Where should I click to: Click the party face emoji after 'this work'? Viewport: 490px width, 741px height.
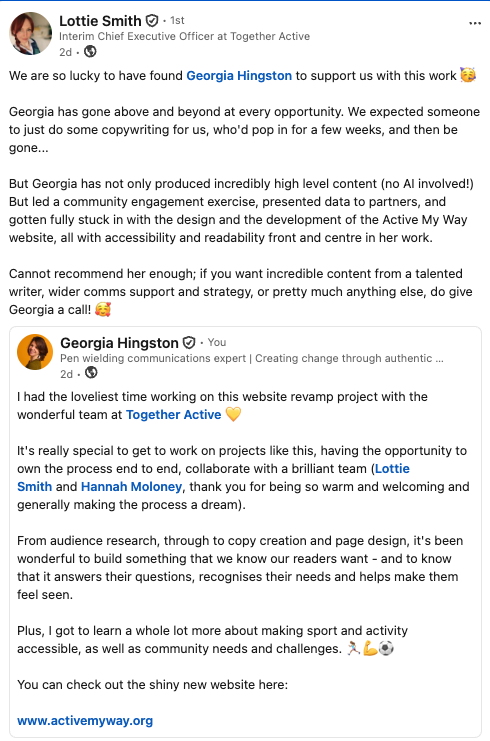click(468, 75)
